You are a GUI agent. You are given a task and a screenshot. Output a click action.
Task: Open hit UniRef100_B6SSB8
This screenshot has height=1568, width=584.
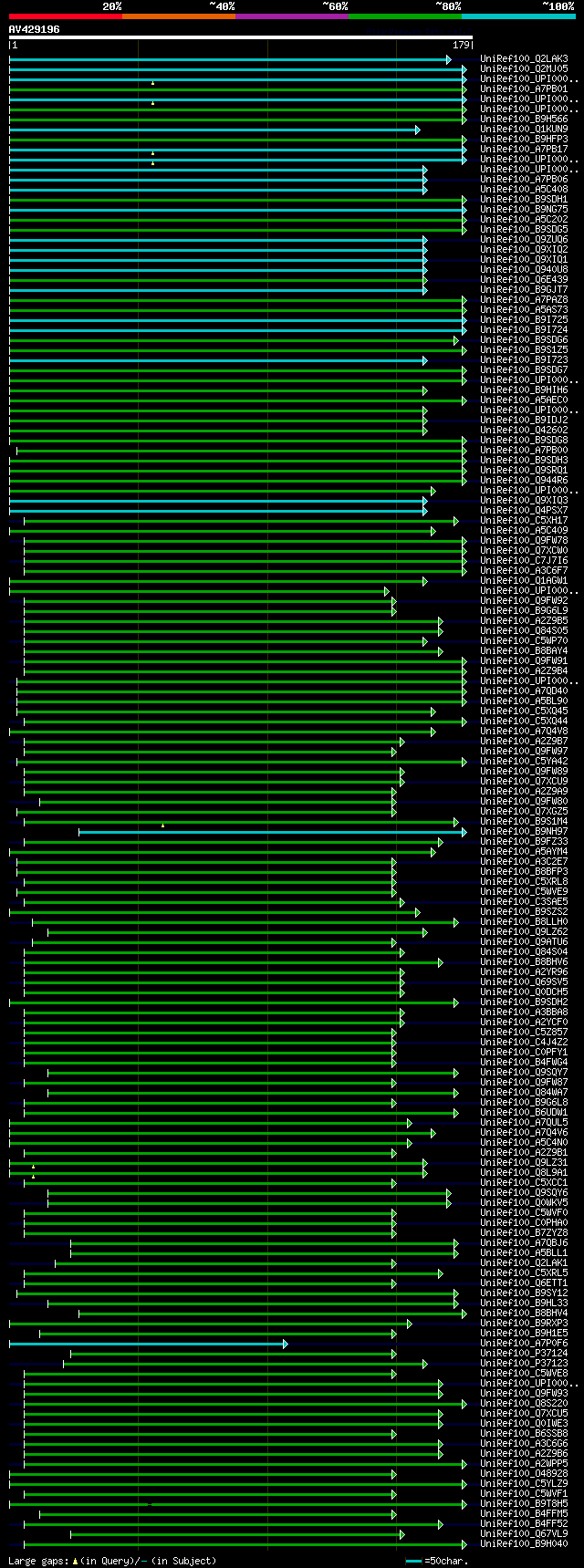(524, 1434)
